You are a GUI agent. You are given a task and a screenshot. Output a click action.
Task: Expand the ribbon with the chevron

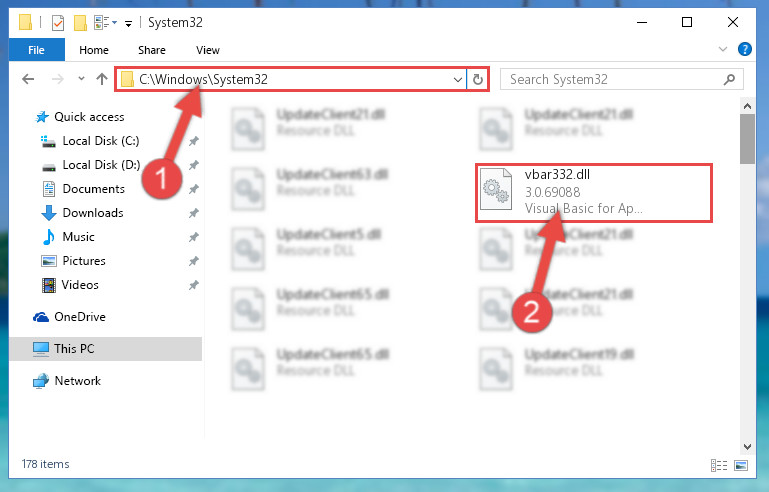click(x=722, y=49)
